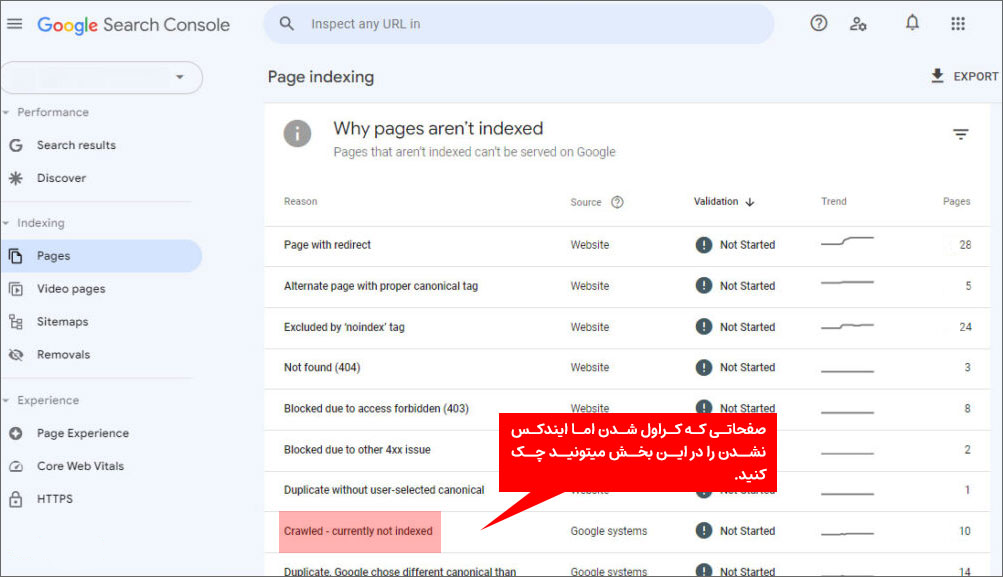Click the Reason column header
This screenshot has width=1003, height=577.
(301, 202)
